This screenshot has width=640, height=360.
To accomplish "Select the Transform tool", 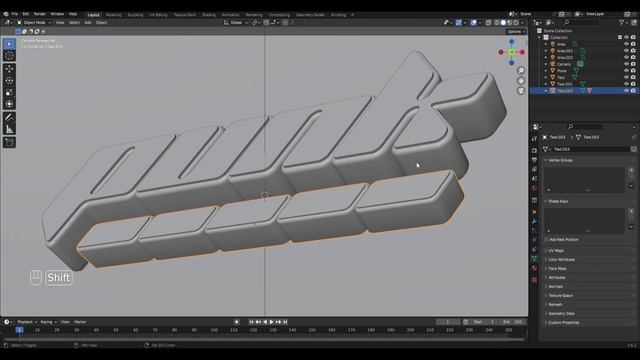I will pos(9,104).
